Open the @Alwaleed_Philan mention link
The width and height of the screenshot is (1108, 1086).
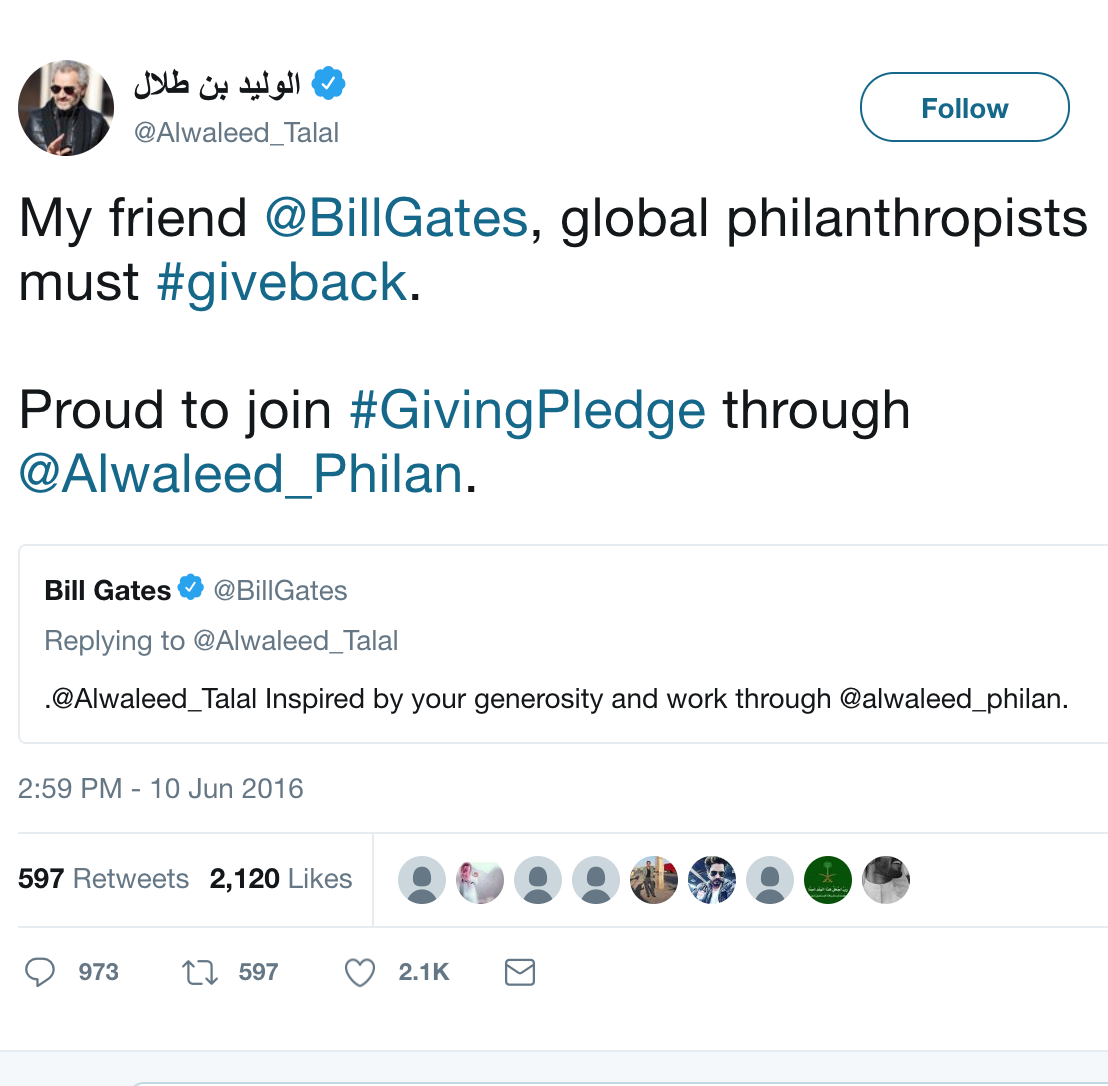241,474
